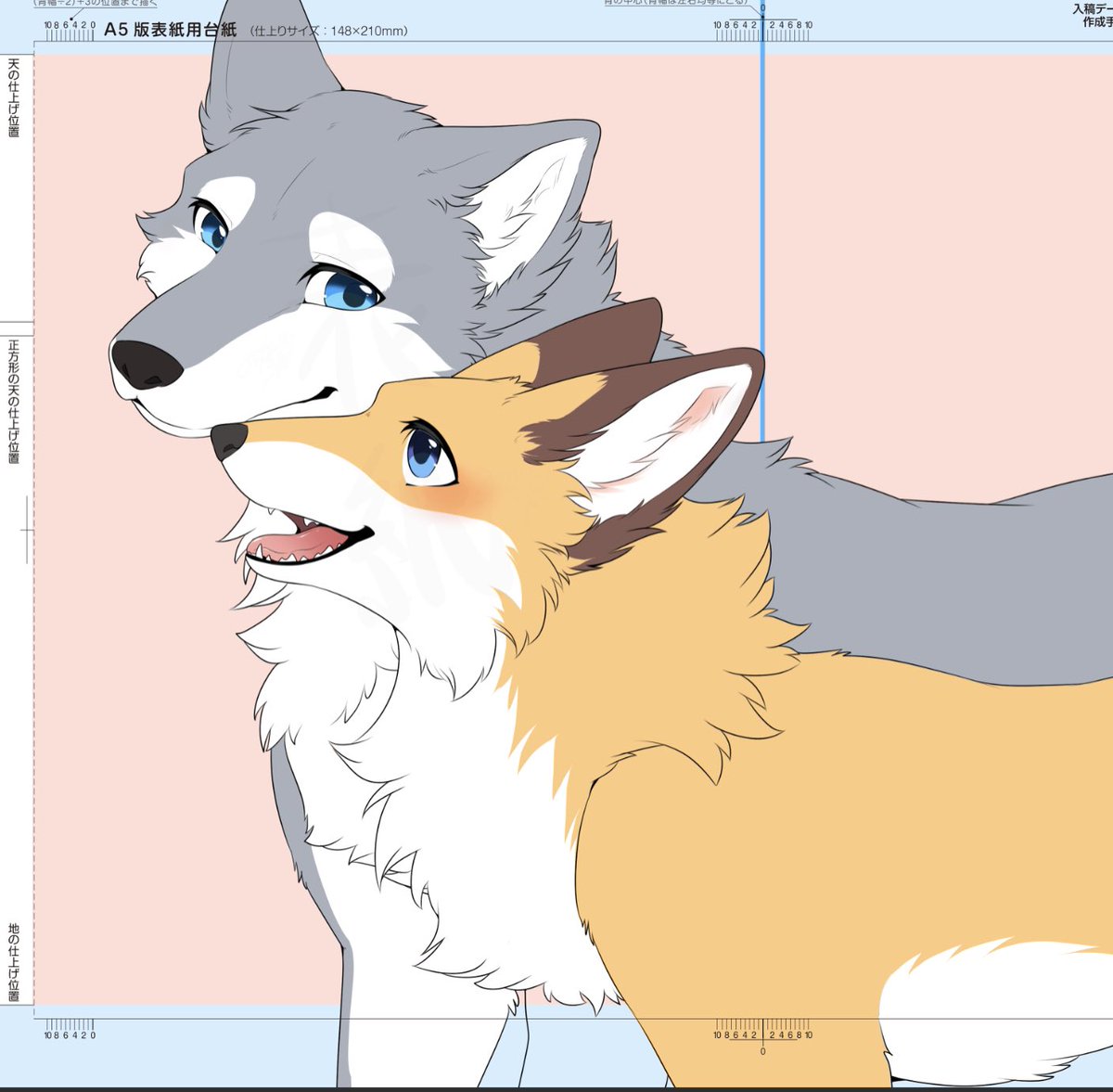Click the 天の仕上げ位置 label on left margin
1113x1092 pixels.
14,97
